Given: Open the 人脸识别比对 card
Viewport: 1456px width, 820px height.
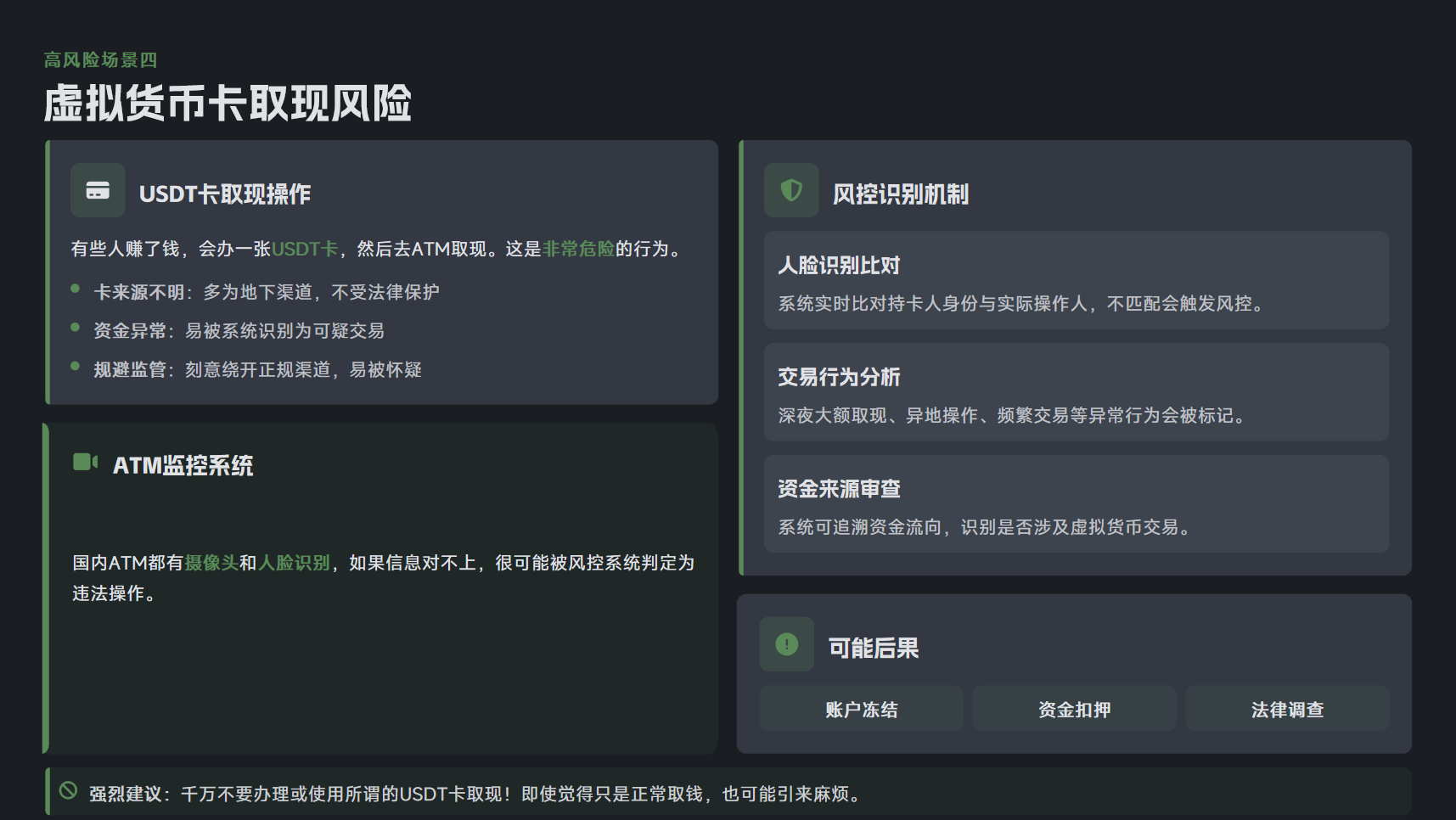Looking at the screenshot, I should 1076,281.
